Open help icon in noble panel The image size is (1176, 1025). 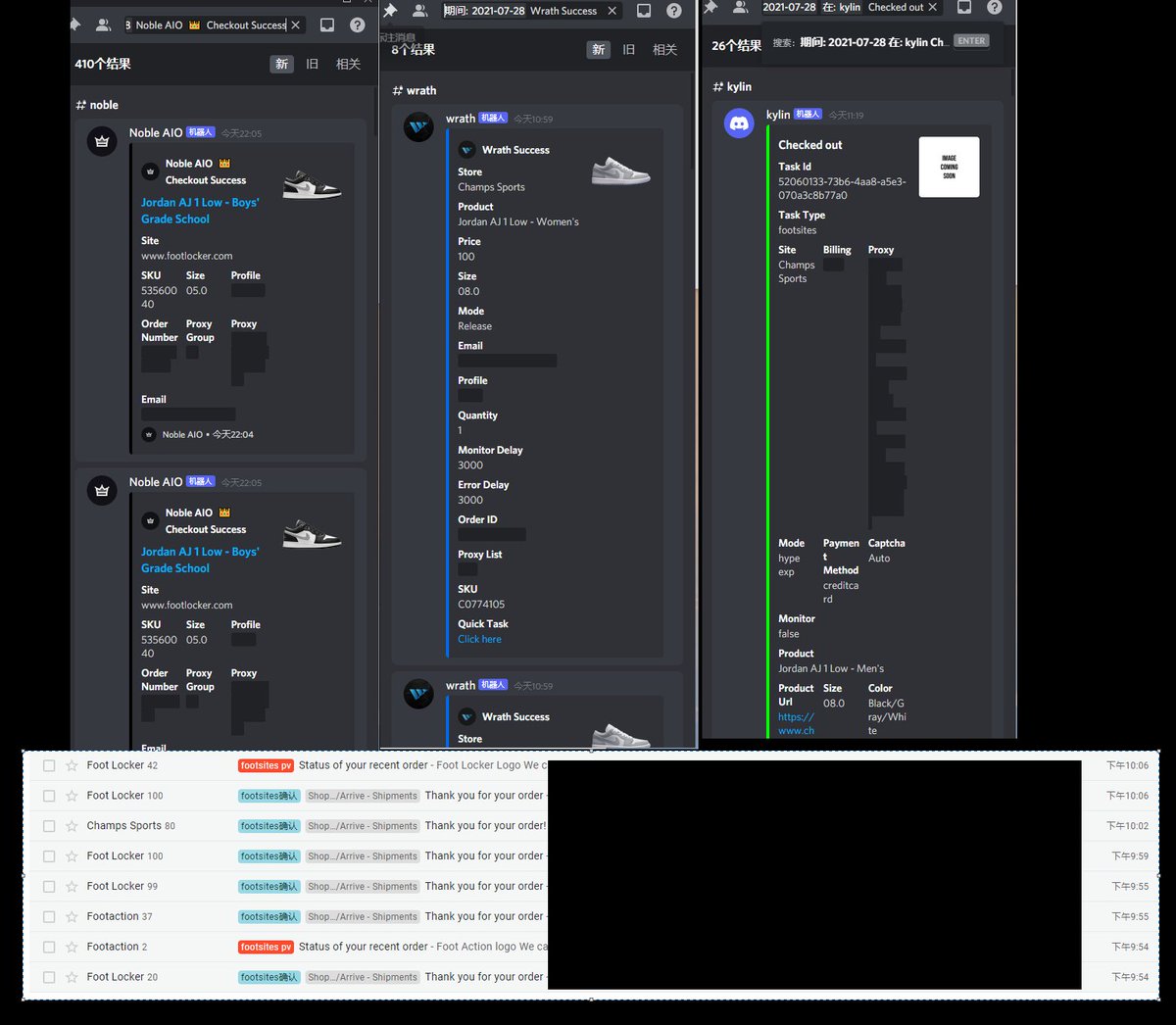(x=358, y=24)
